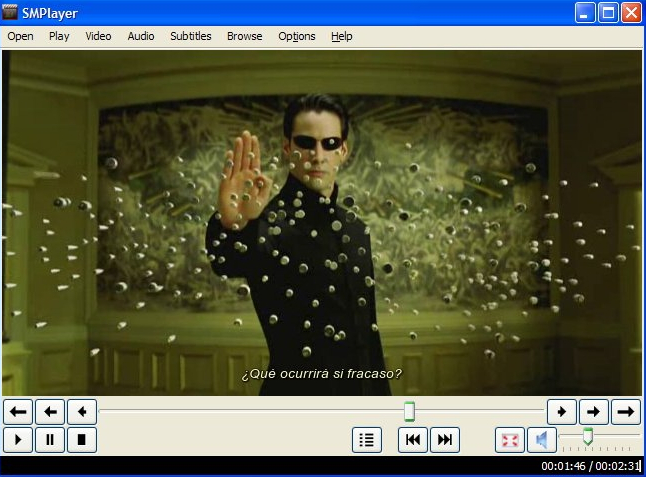The height and width of the screenshot is (477, 647).
Task: Skip forward with the medium forward arrow
Action: 594,411
